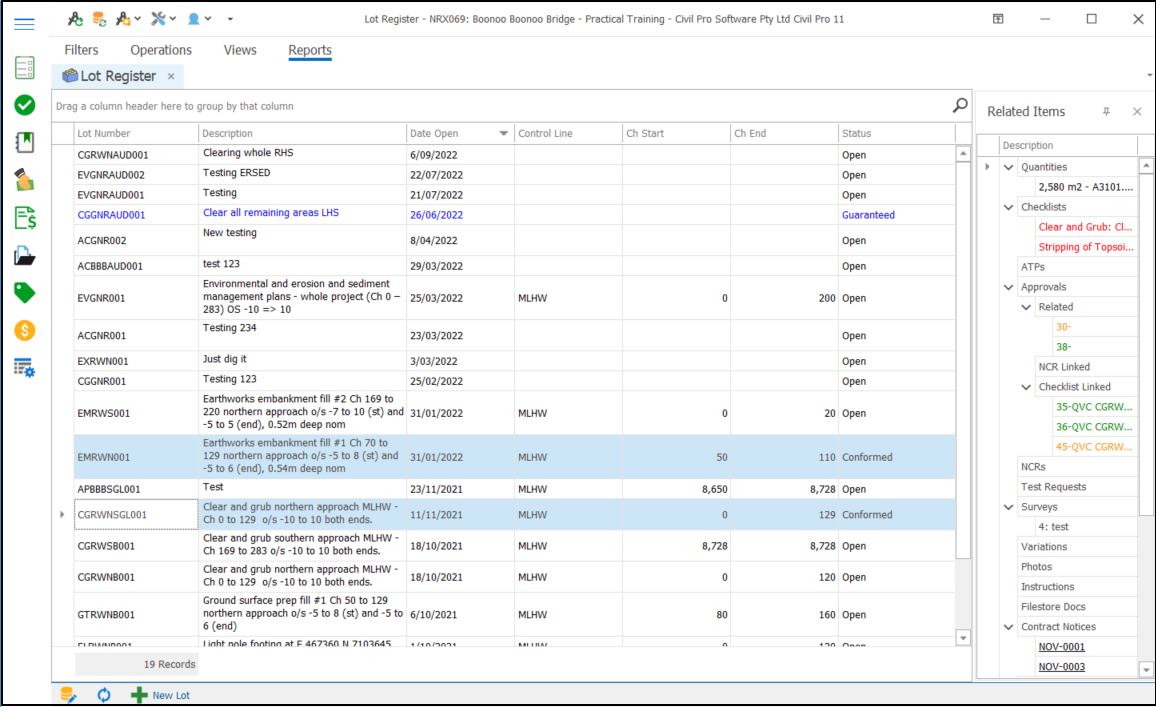Collapse the Quantities group in Related Items
1156x707 pixels.
[x=1008, y=166]
